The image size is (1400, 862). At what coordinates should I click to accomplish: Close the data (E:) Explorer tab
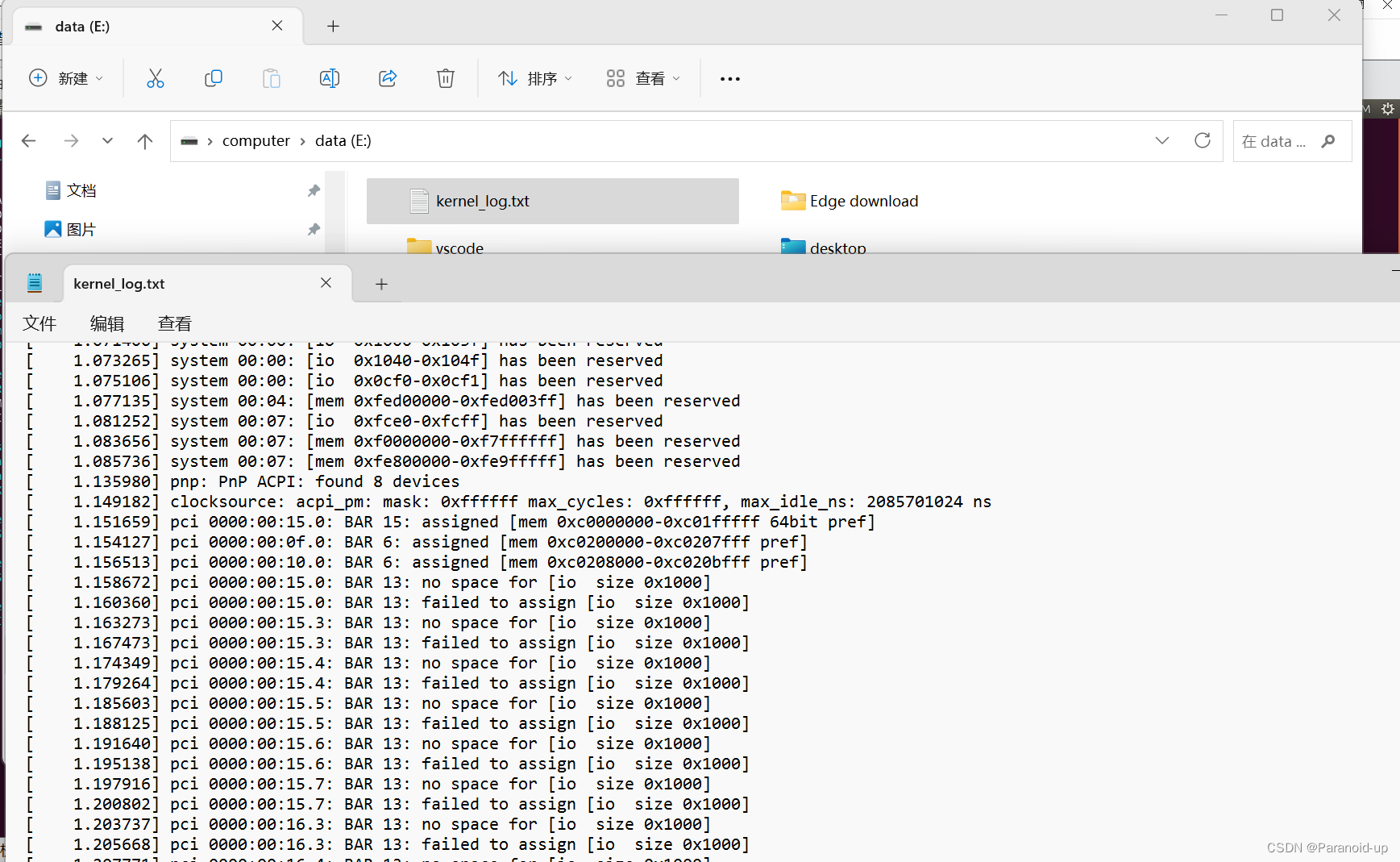(x=277, y=26)
